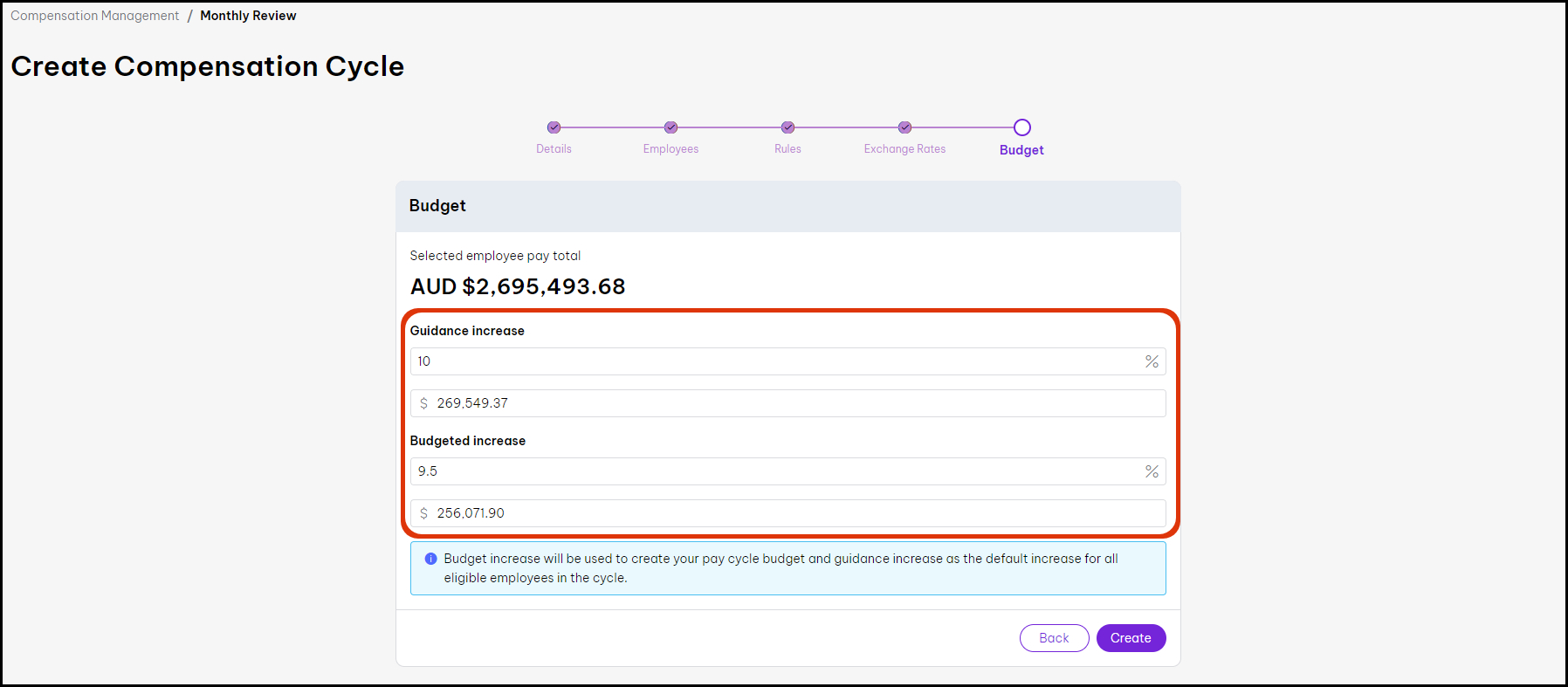Focus the Guidance increase dollar amount field
This screenshot has height=687, width=1568.
794,403
